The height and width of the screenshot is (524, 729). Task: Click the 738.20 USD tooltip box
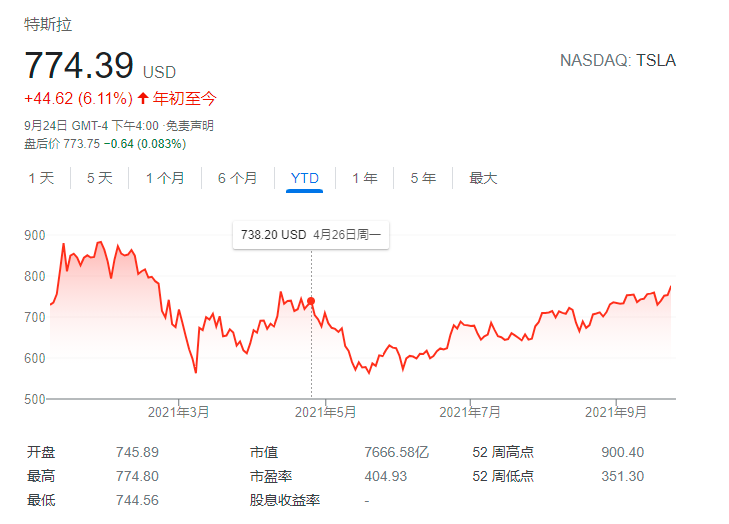(311, 235)
